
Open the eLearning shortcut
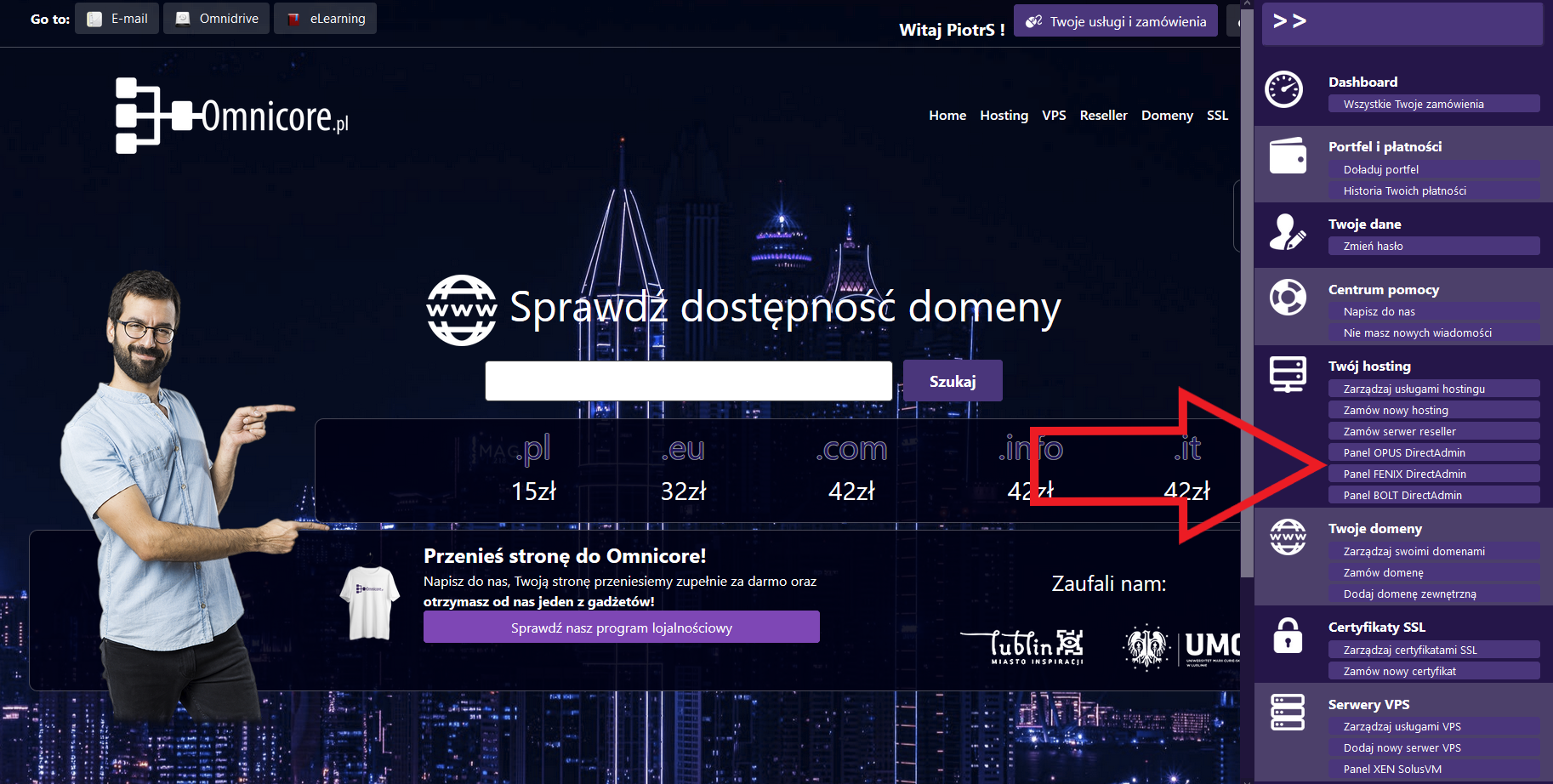click(325, 19)
